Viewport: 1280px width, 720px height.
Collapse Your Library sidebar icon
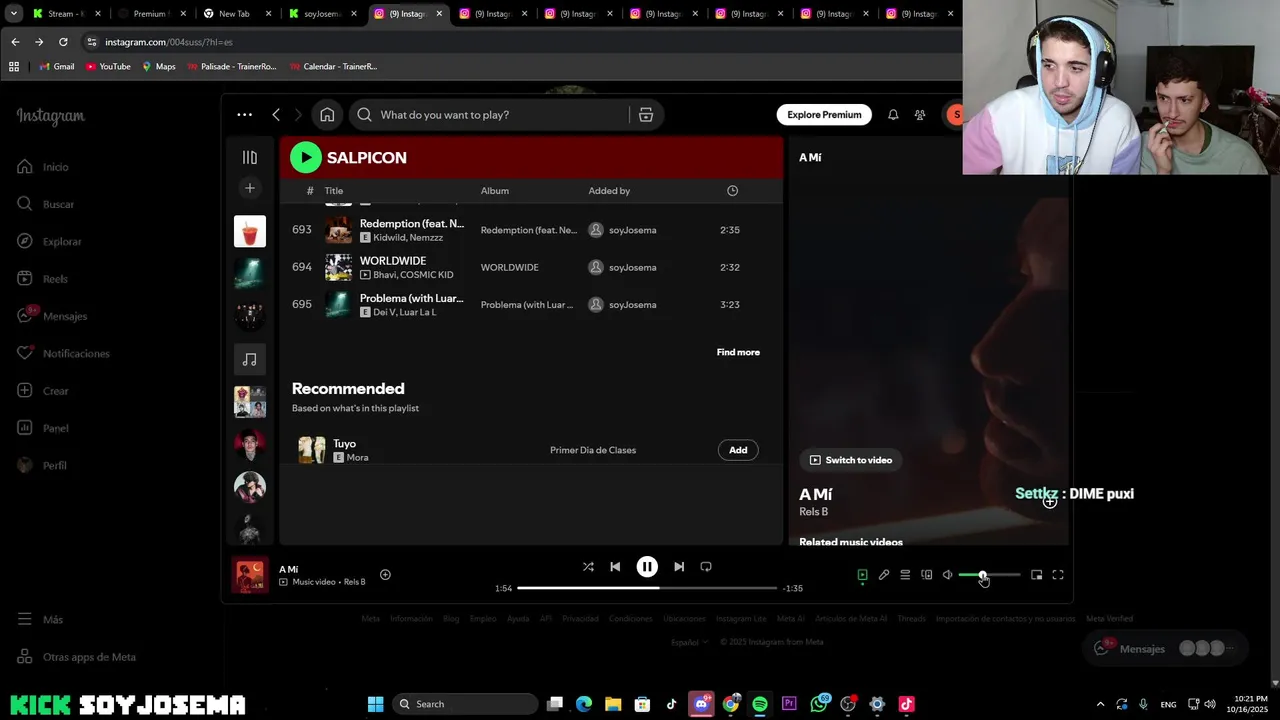(250, 157)
